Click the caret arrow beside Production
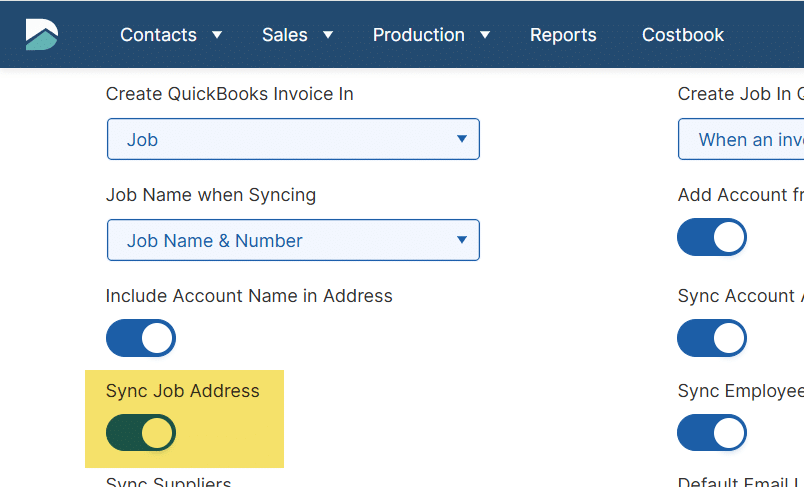The width and height of the screenshot is (804, 487). coord(485,35)
